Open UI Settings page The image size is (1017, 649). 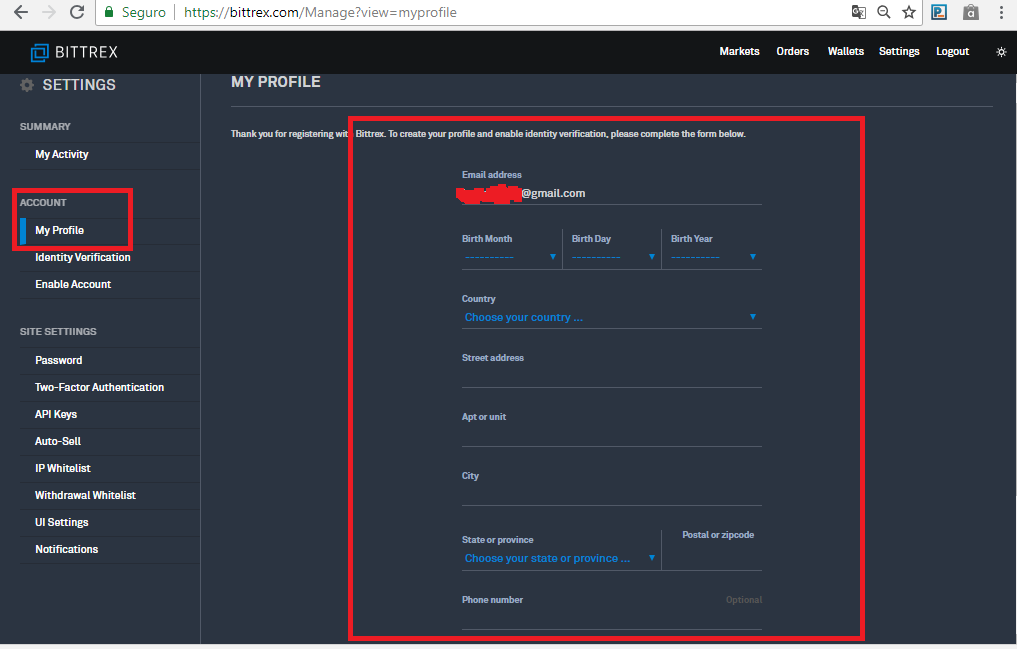pos(62,522)
